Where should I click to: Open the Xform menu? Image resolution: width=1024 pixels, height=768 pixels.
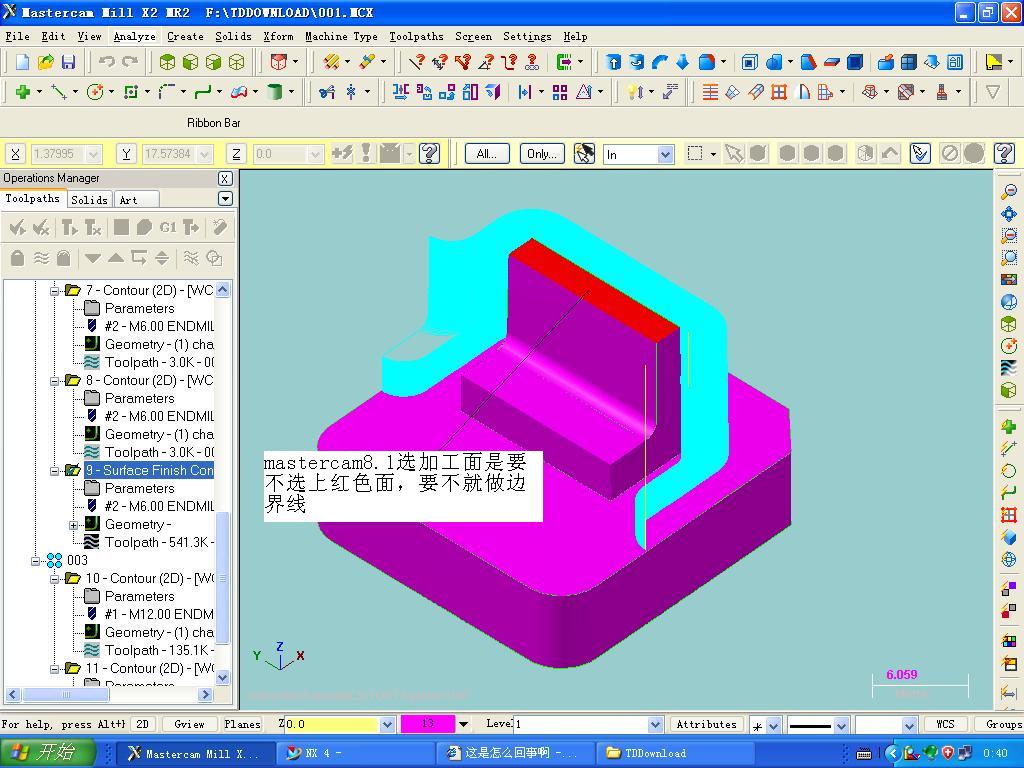click(x=278, y=37)
